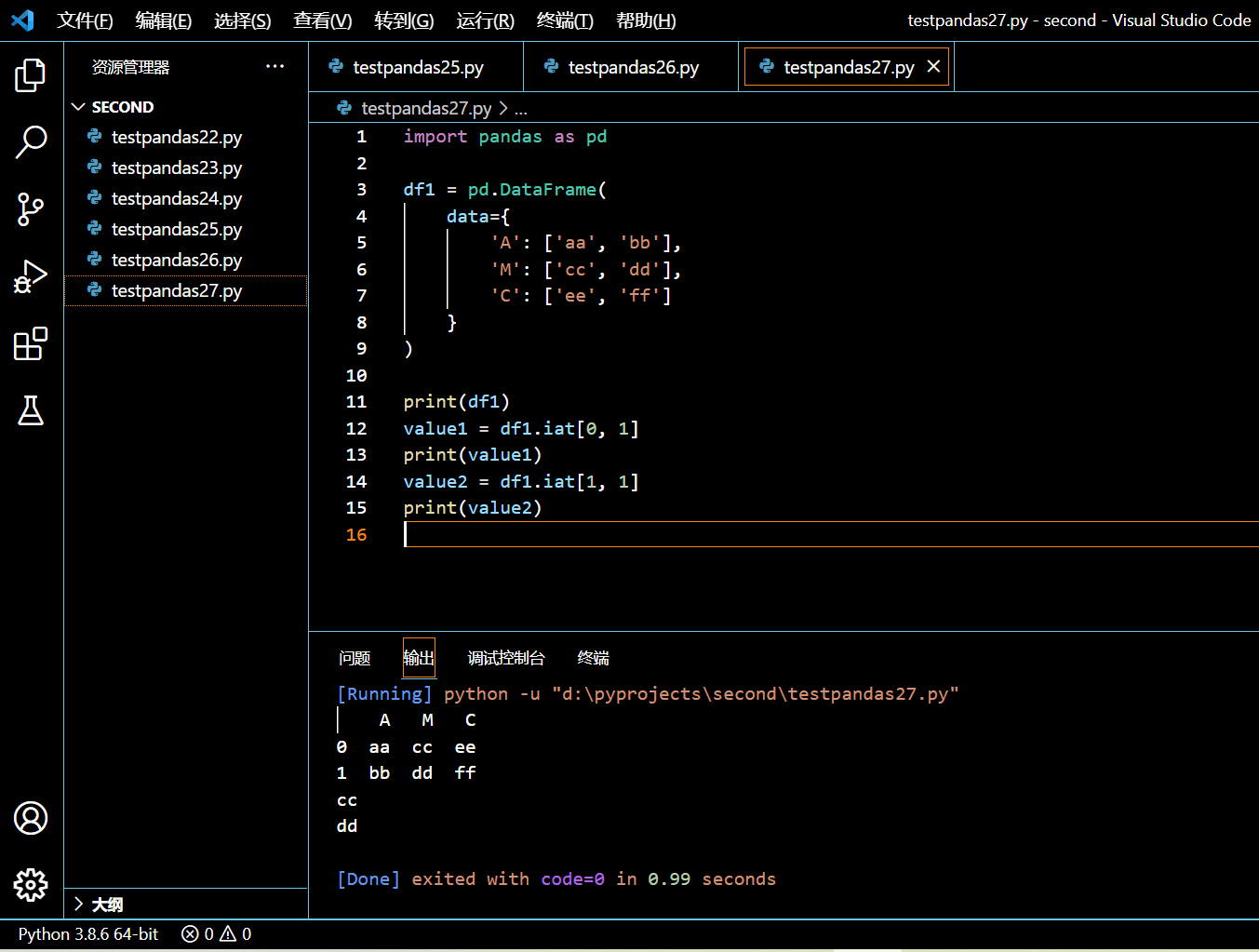1259x952 pixels.
Task: Switch to the 终端 terminal panel tab
Action: (x=593, y=658)
